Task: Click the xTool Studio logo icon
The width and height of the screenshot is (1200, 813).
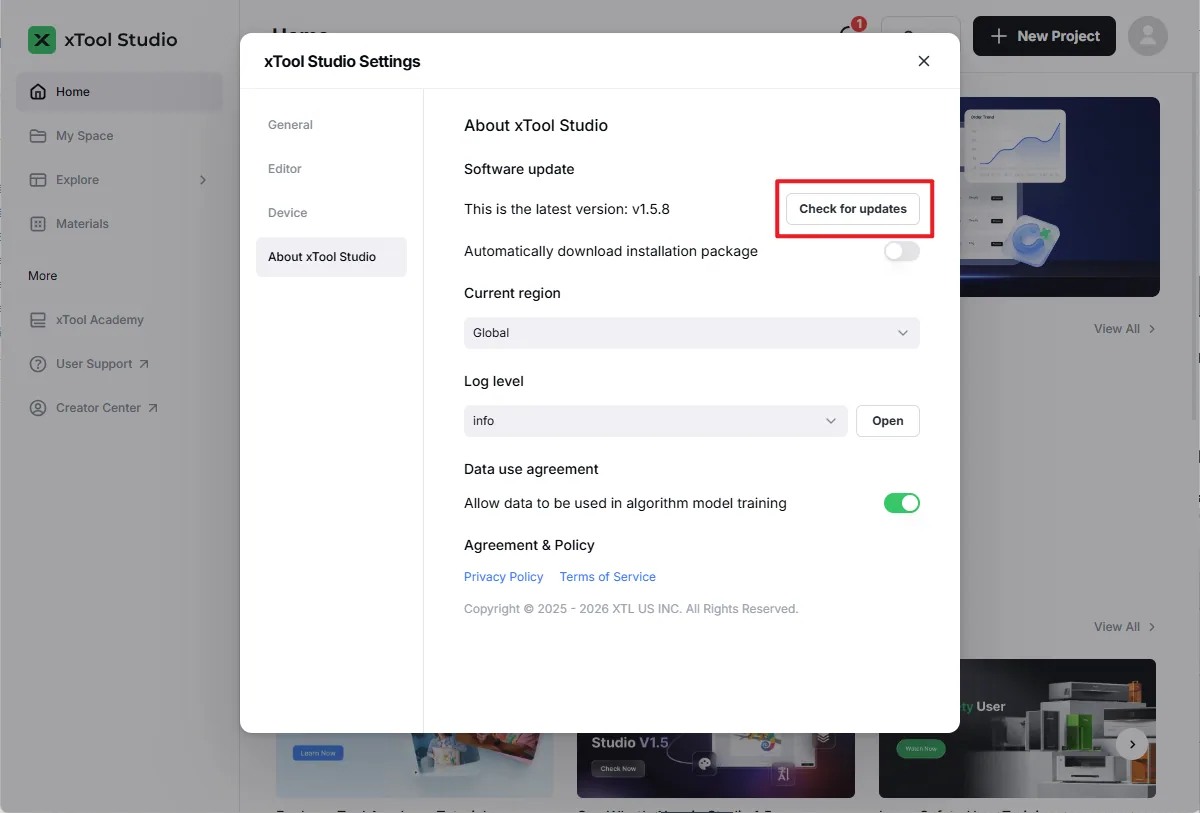Action: pyautogui.click(x=42, y=40)
